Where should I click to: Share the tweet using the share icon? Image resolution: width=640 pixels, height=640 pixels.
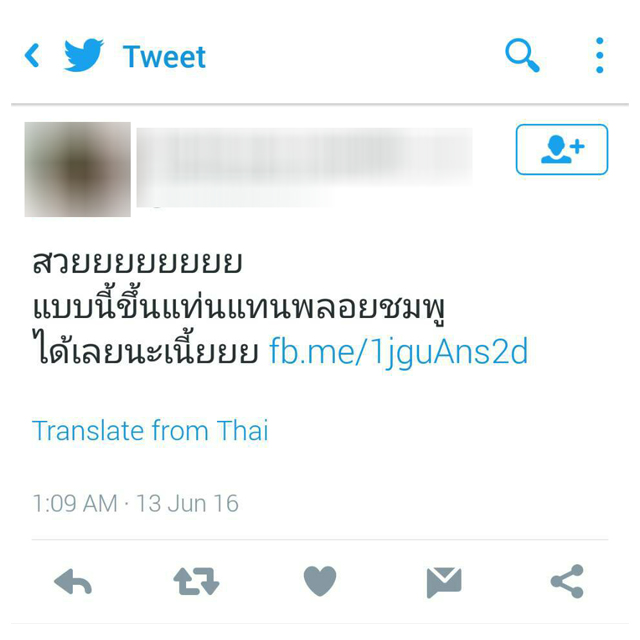click(567, 582)
